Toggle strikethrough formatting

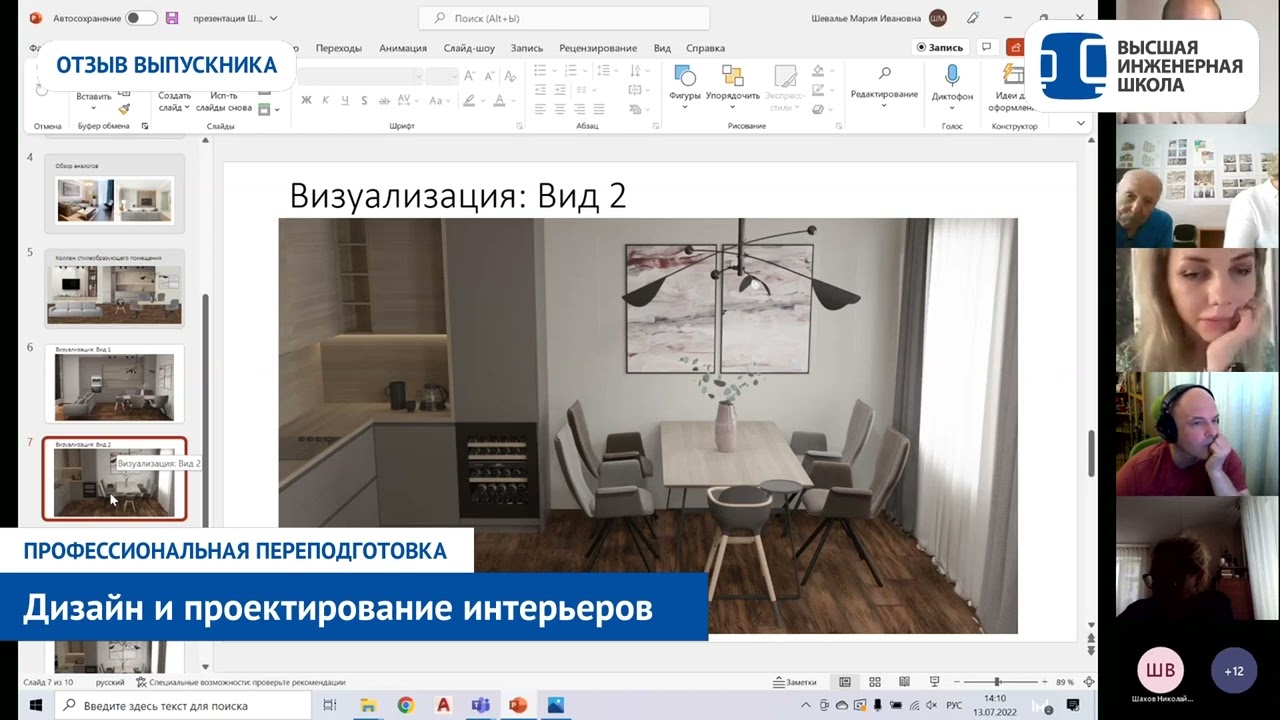[383, 100]
